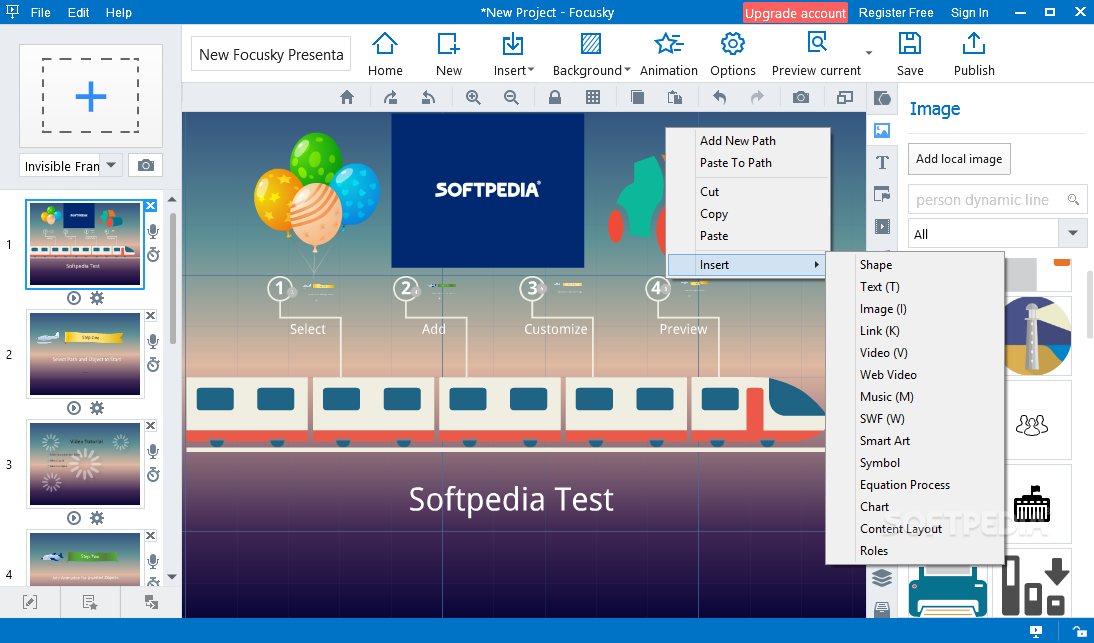Select the Image panel icon in right sidebar
This screenshot has width=1094, height=643.
[882, 130]
